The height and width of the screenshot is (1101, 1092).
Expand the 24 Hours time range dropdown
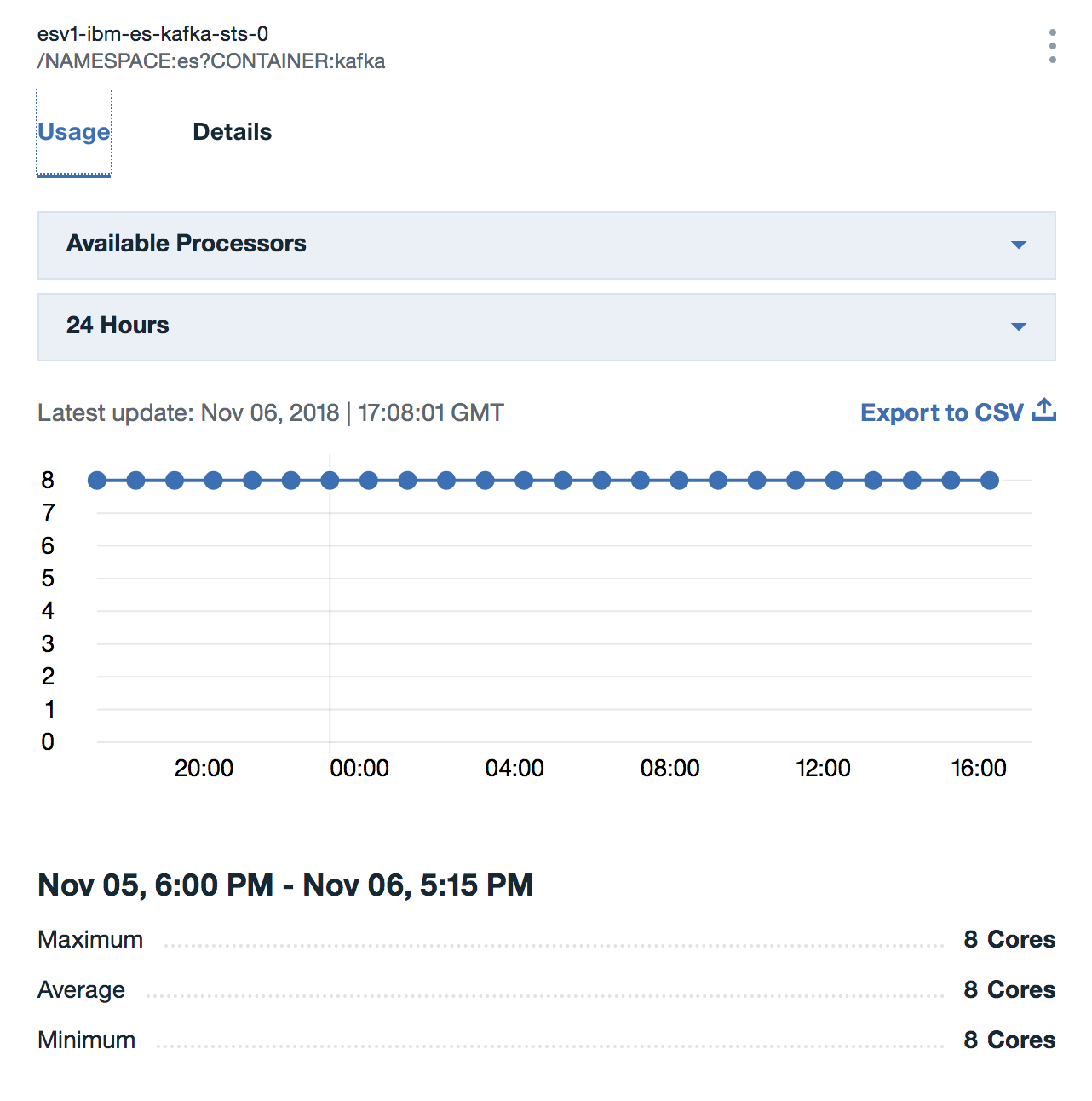click(547, 327)
